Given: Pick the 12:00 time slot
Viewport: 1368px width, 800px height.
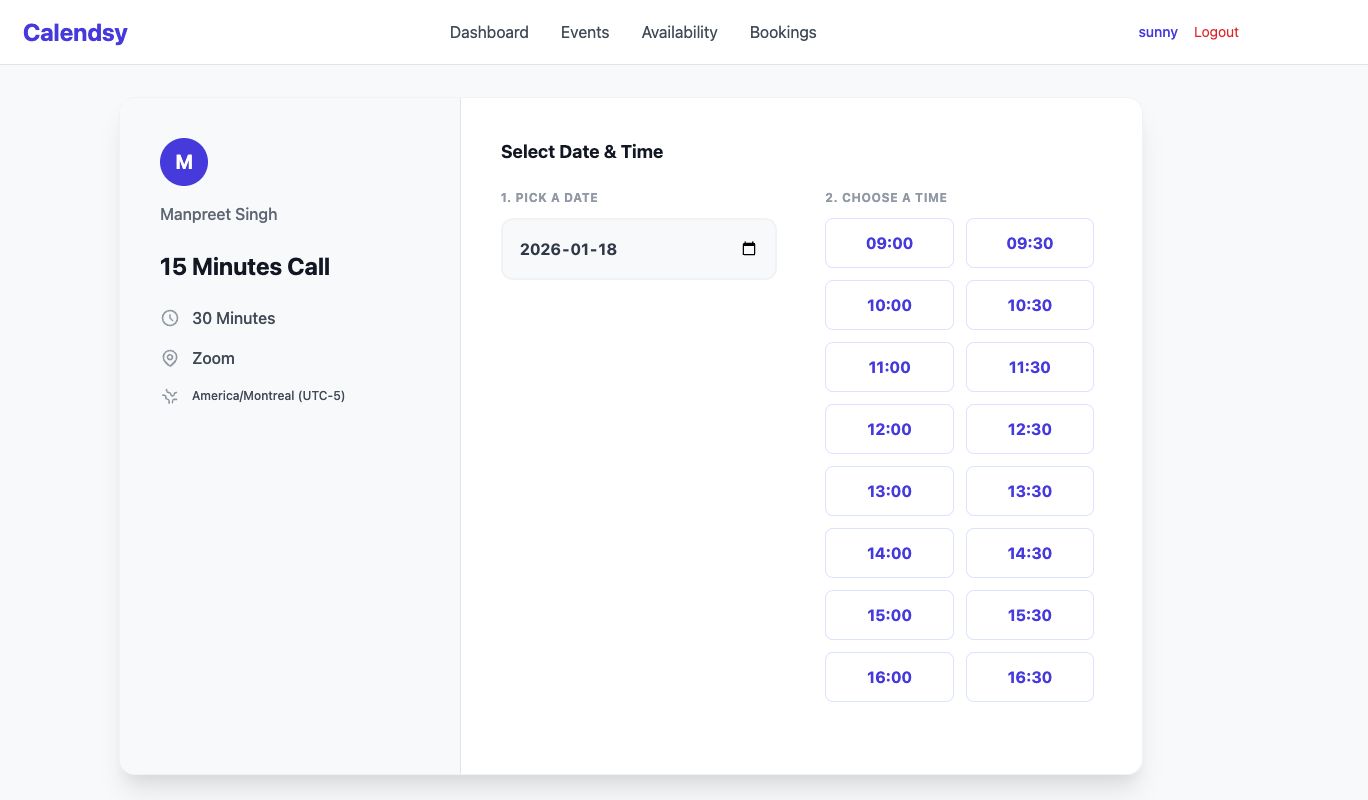Looking at the screenshot, I should 889,429.
